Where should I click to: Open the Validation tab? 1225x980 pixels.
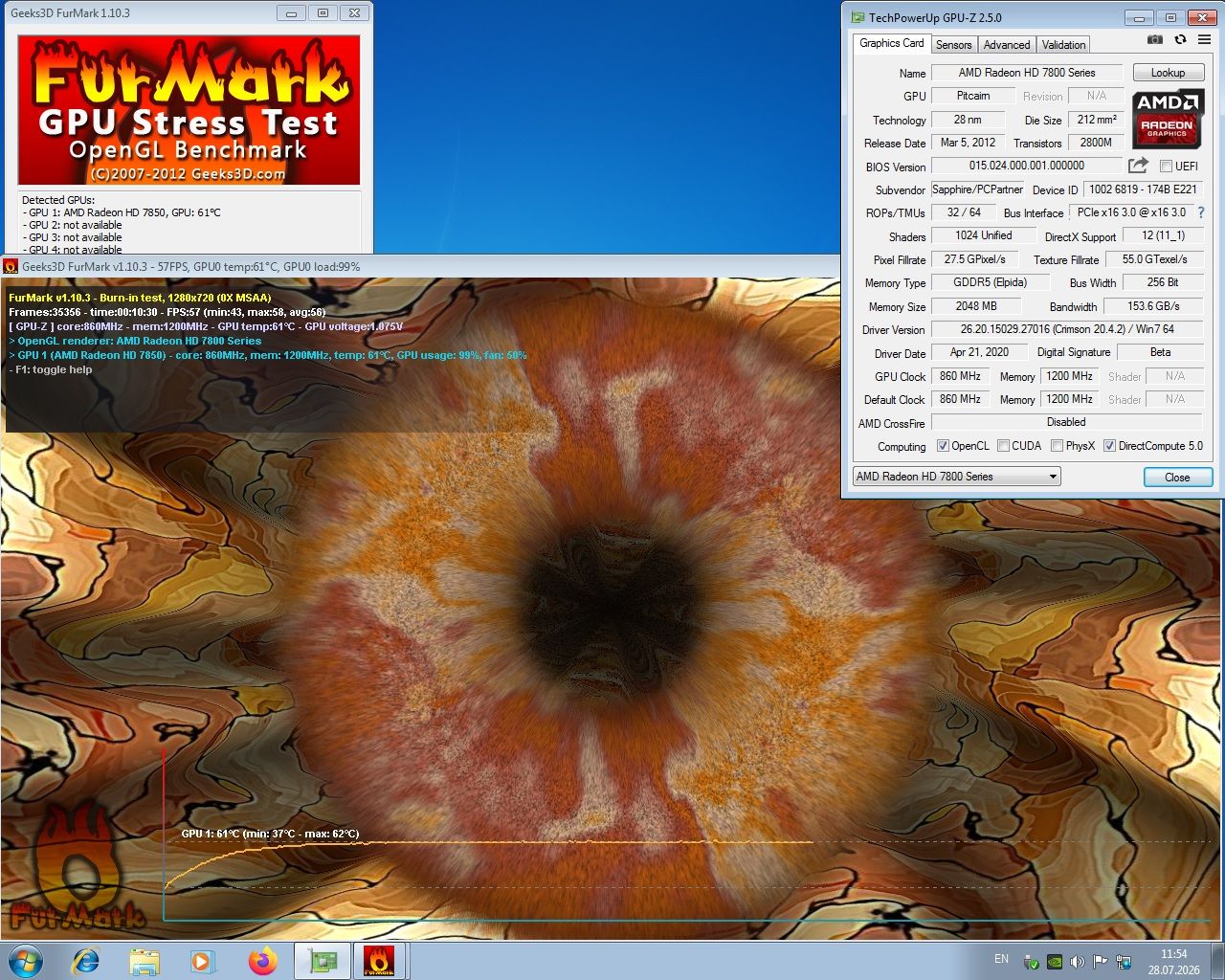[x=1063, y=45]
